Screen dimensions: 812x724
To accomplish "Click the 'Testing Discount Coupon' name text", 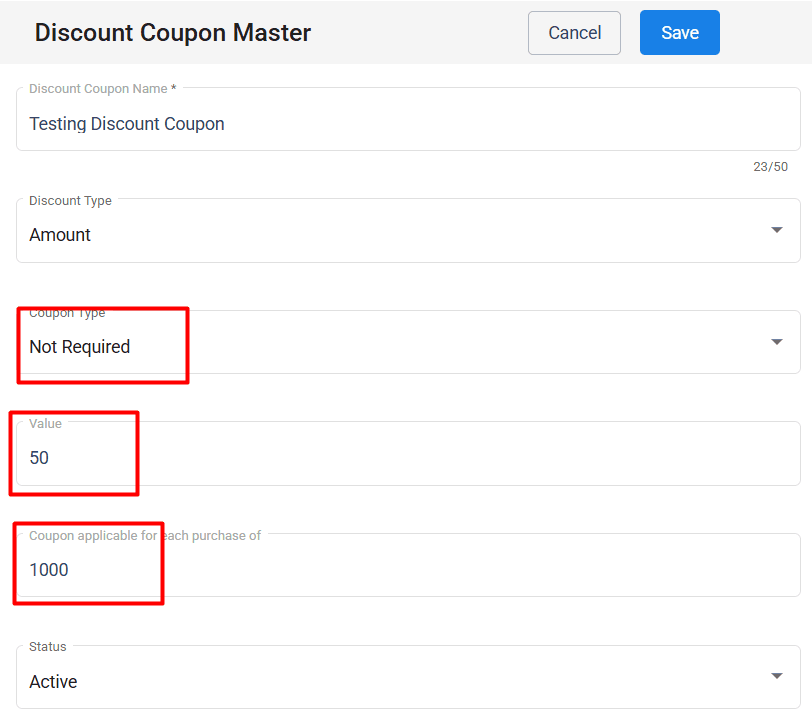I will point(127,124).
